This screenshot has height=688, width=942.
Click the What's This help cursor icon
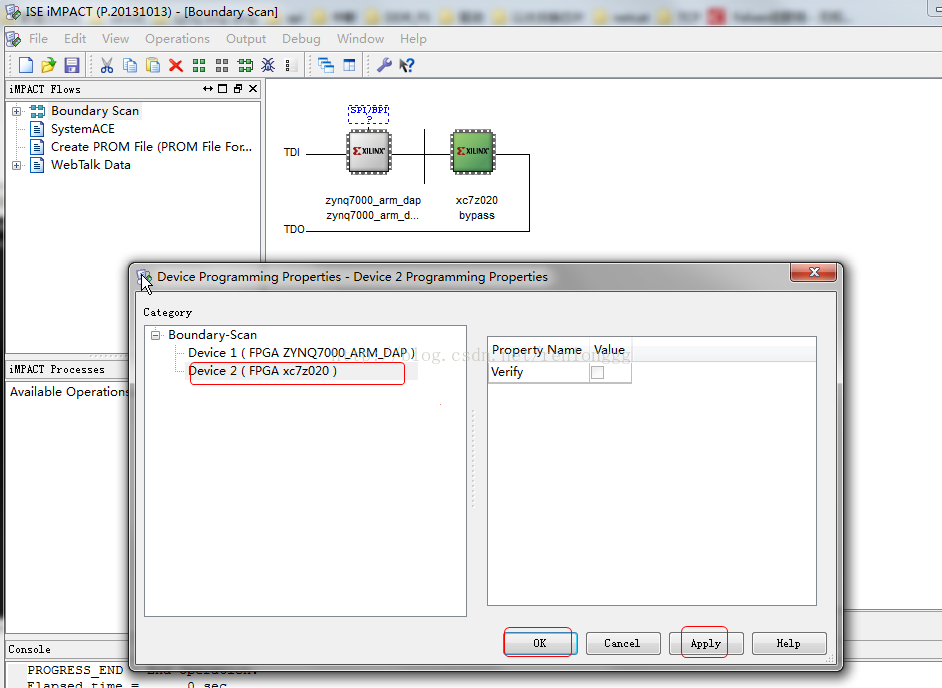coord(407,65)
